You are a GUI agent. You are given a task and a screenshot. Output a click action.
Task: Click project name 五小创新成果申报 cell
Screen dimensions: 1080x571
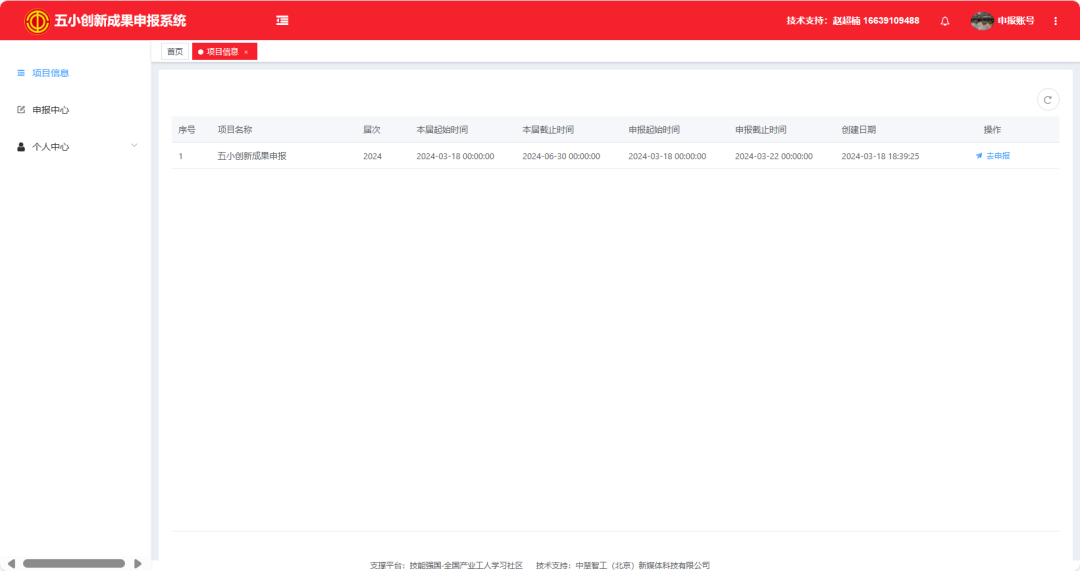tap(252, 156)
